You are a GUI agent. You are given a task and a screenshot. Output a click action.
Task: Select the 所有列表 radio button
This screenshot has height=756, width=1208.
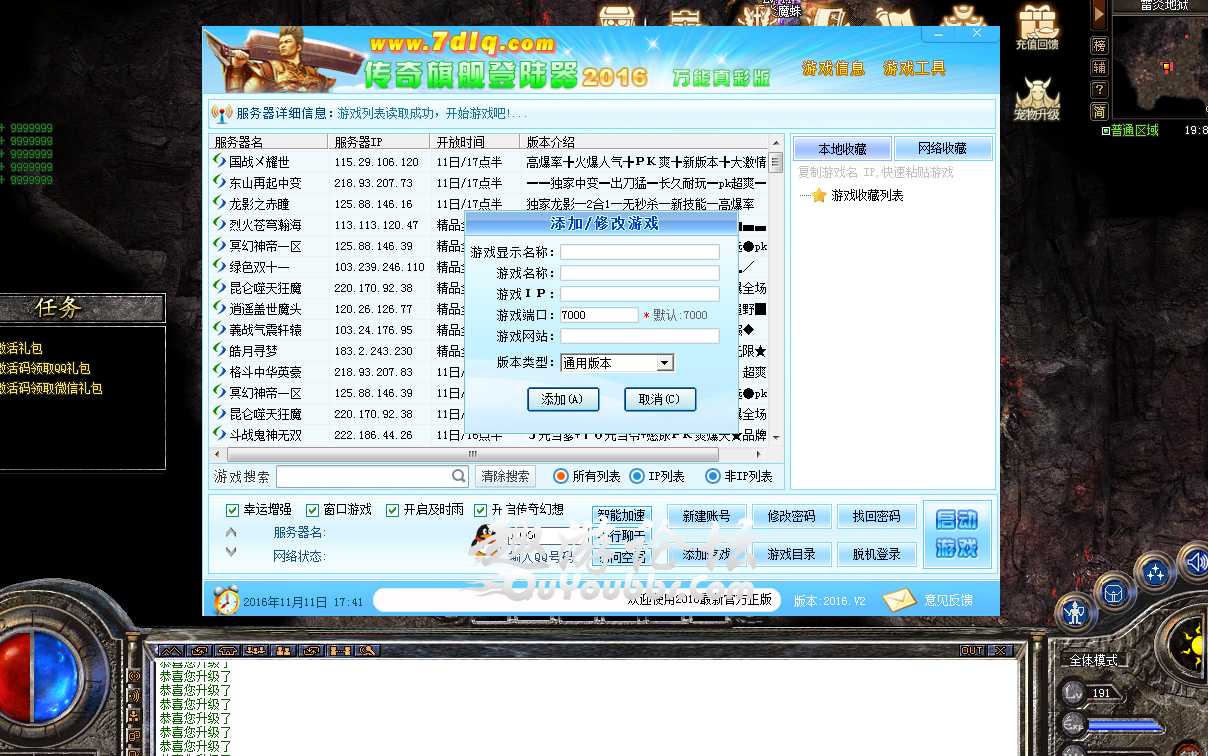tap(561, 476)
